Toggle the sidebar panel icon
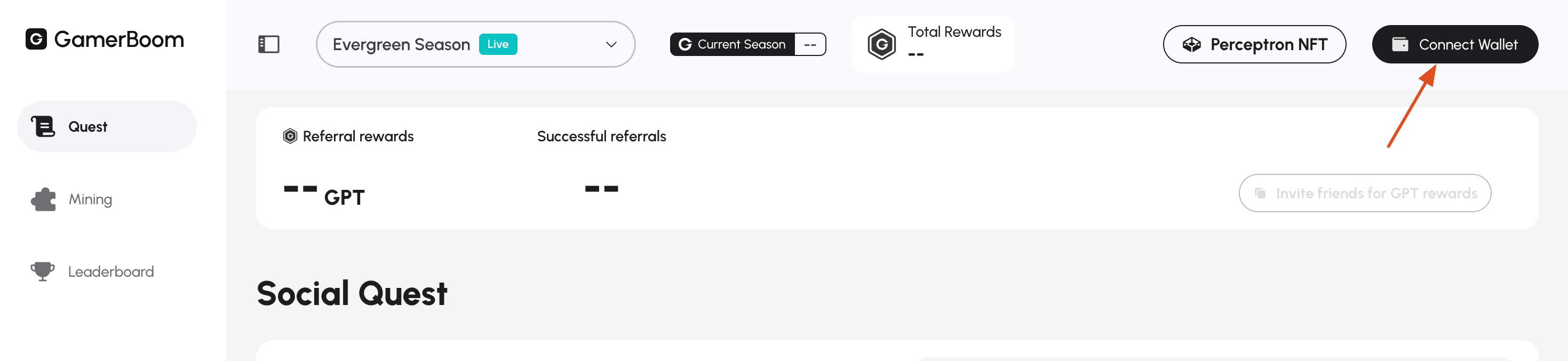Image resolution: width=1568 pixels, height=361 pixels. click(x=268, y=44)
